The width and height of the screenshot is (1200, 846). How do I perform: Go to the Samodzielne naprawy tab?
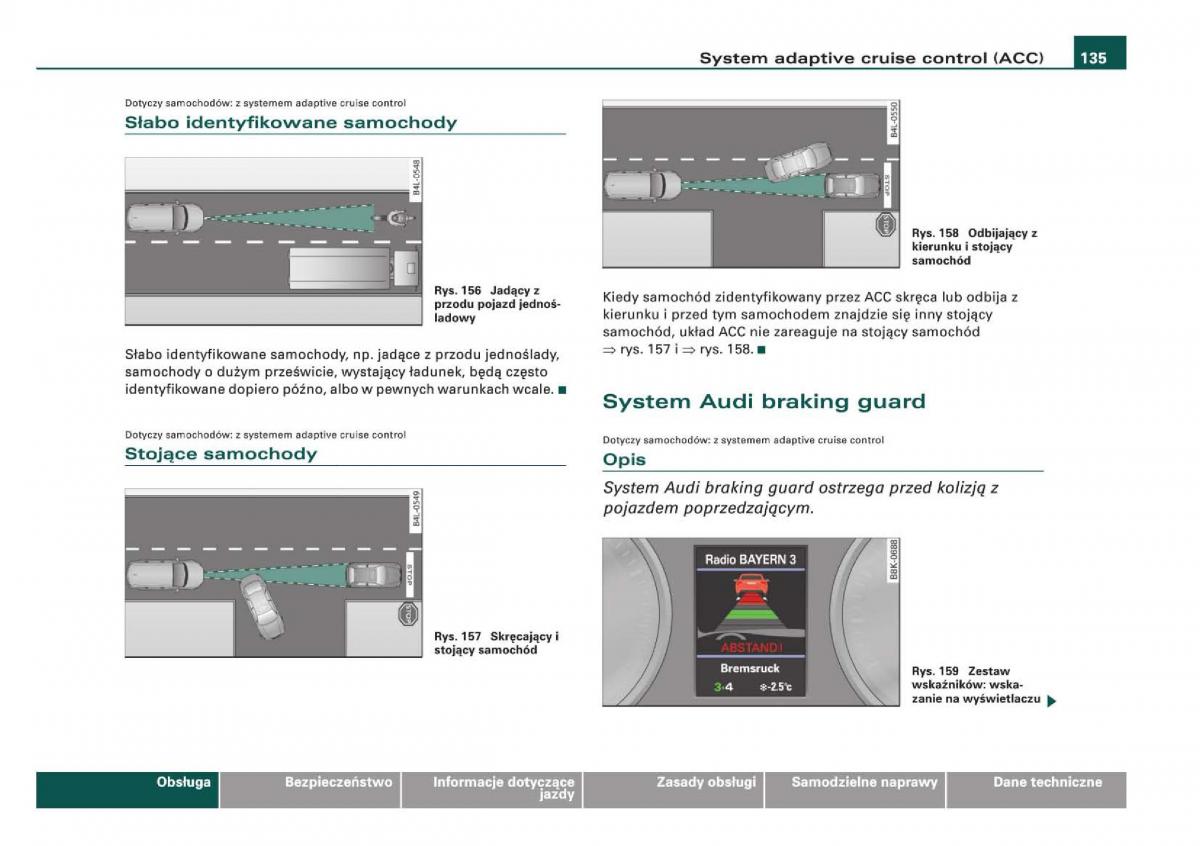855,789
